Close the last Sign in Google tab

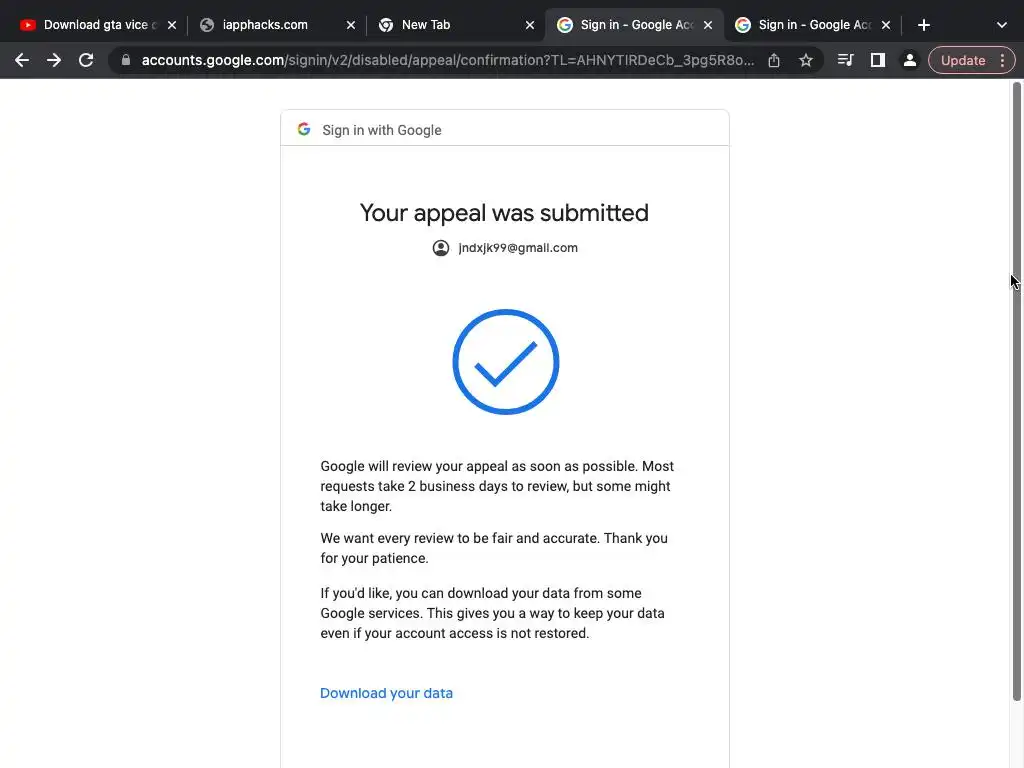(x=886, y=25)
